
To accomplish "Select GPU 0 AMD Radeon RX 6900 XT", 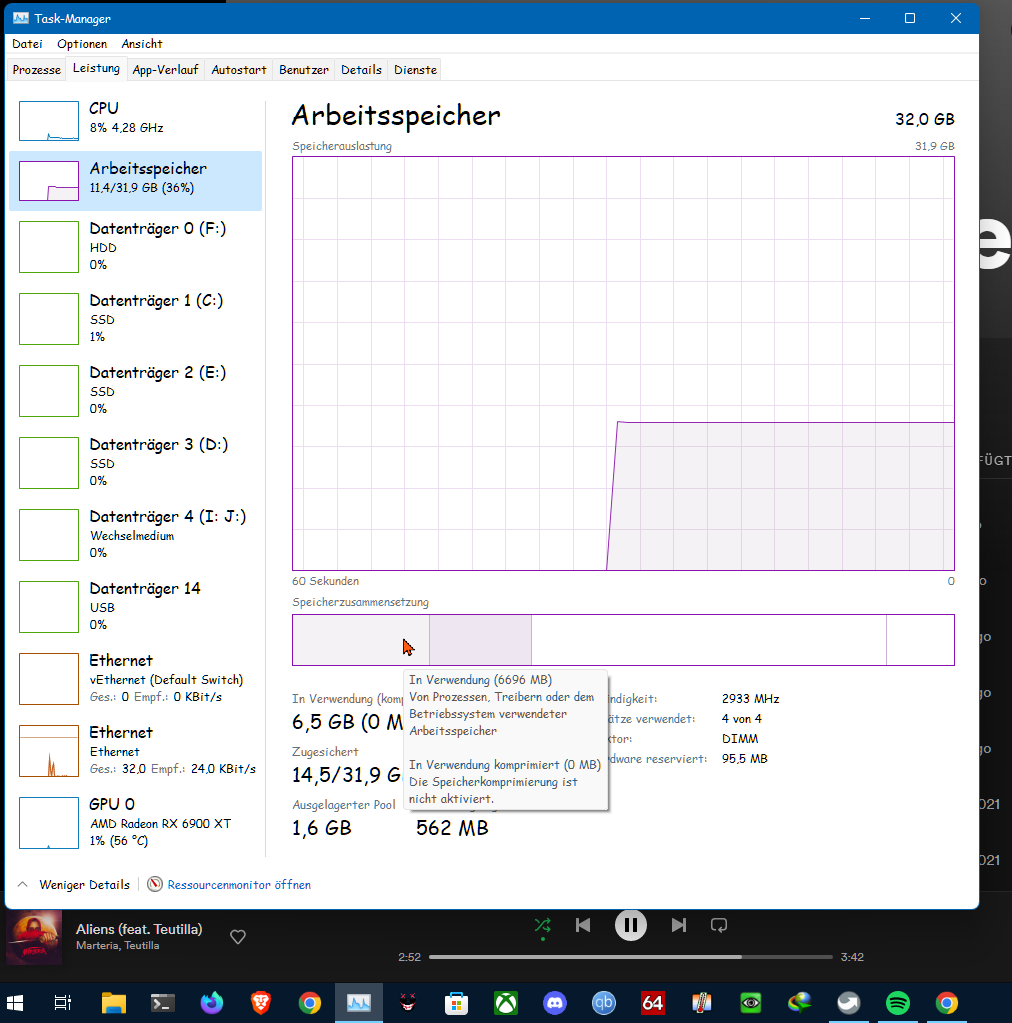I will point(136,822).
